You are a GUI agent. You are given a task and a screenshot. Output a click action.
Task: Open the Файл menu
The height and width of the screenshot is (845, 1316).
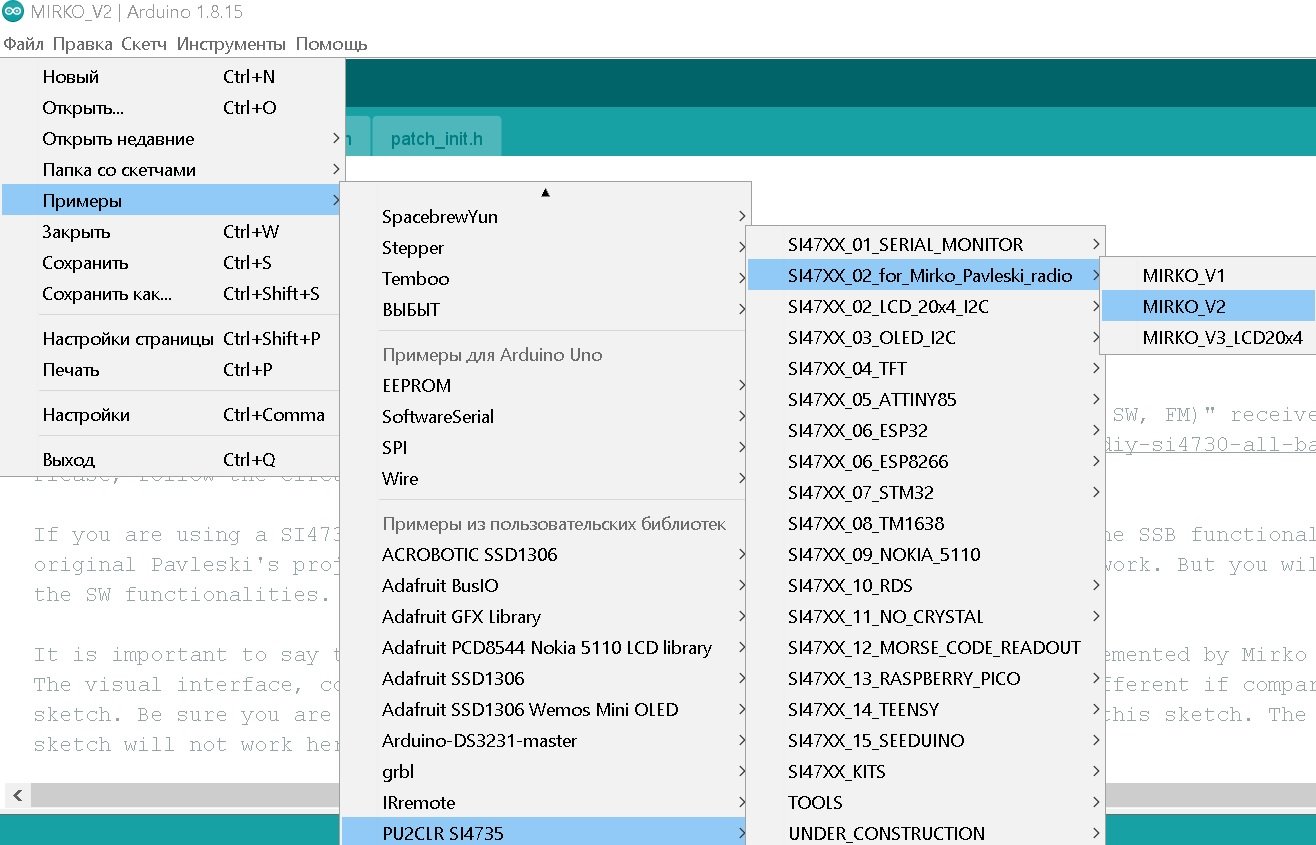[x=23, y=44]
